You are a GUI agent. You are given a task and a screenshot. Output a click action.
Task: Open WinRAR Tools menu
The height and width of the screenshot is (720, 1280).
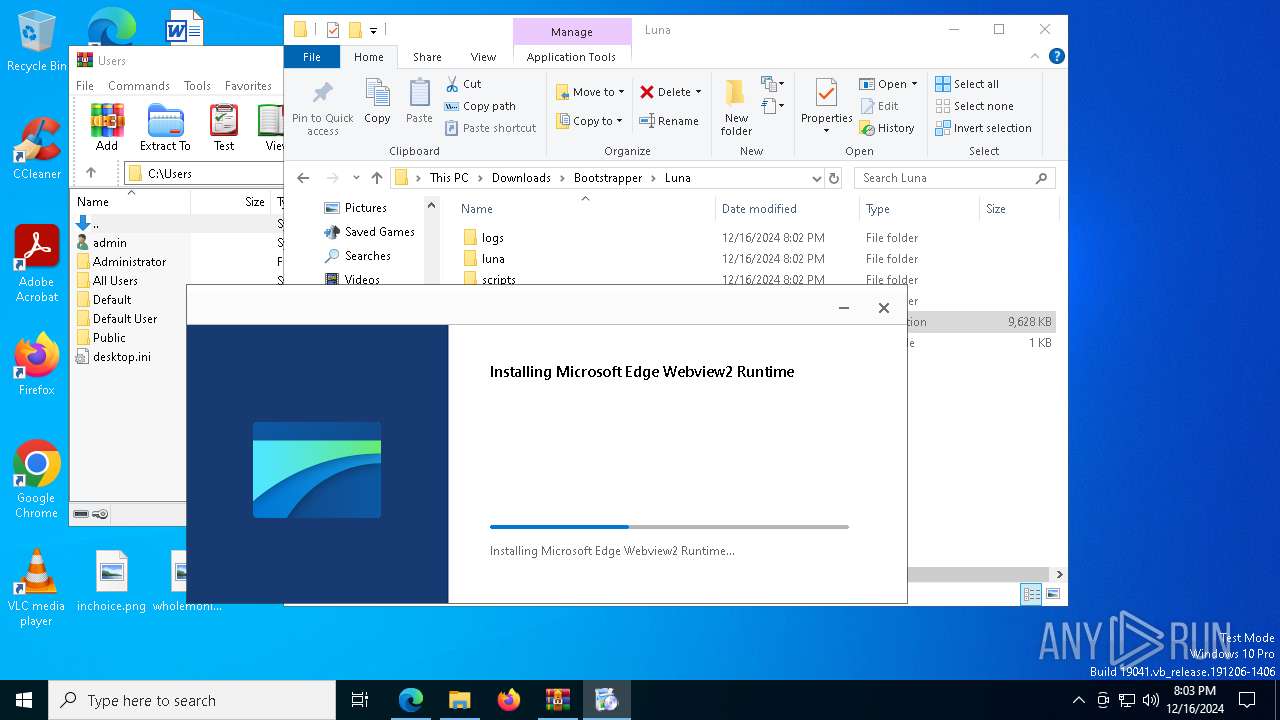tap(197, 86)
